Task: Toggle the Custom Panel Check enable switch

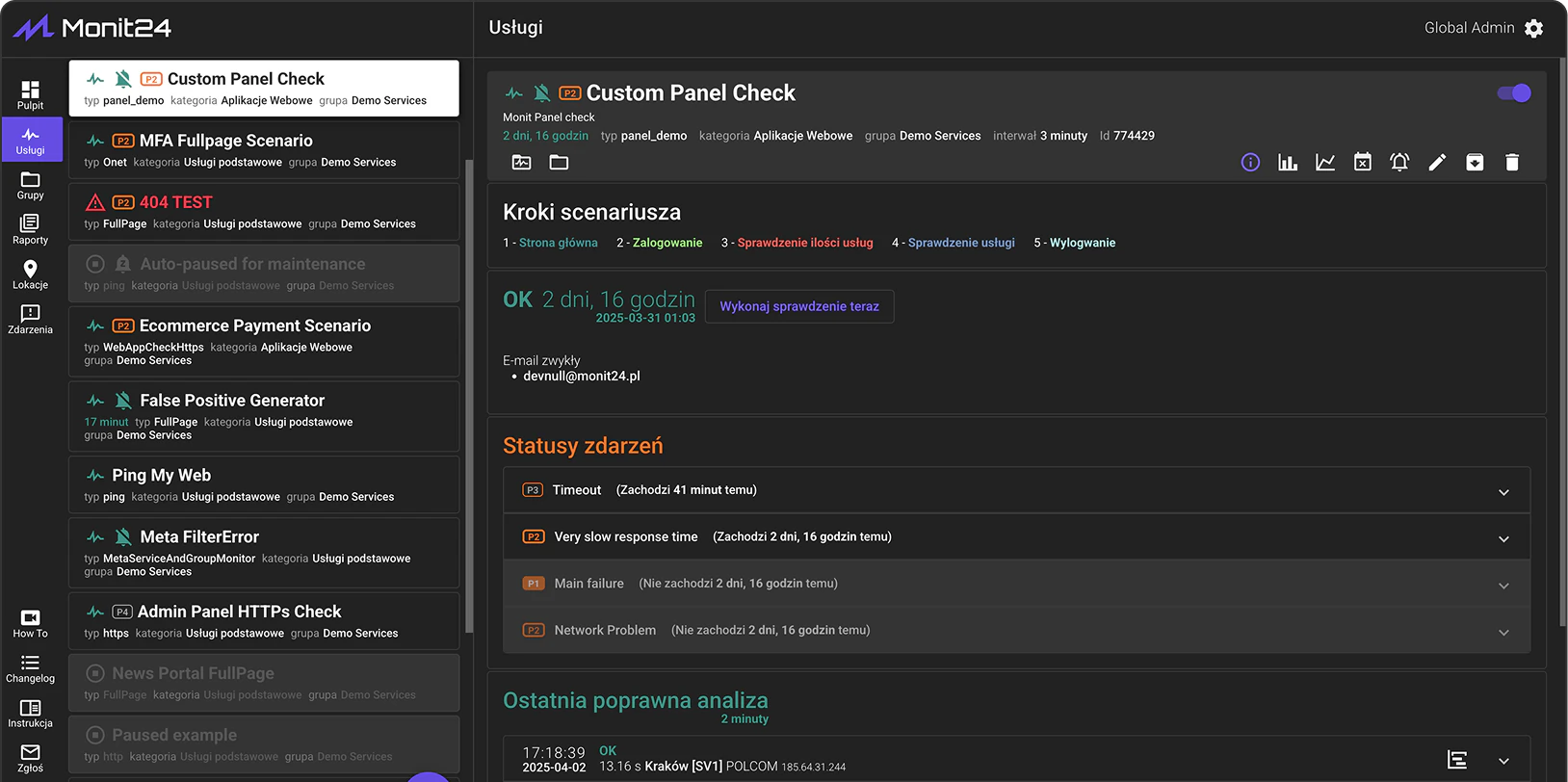Action: point(1514,93)
